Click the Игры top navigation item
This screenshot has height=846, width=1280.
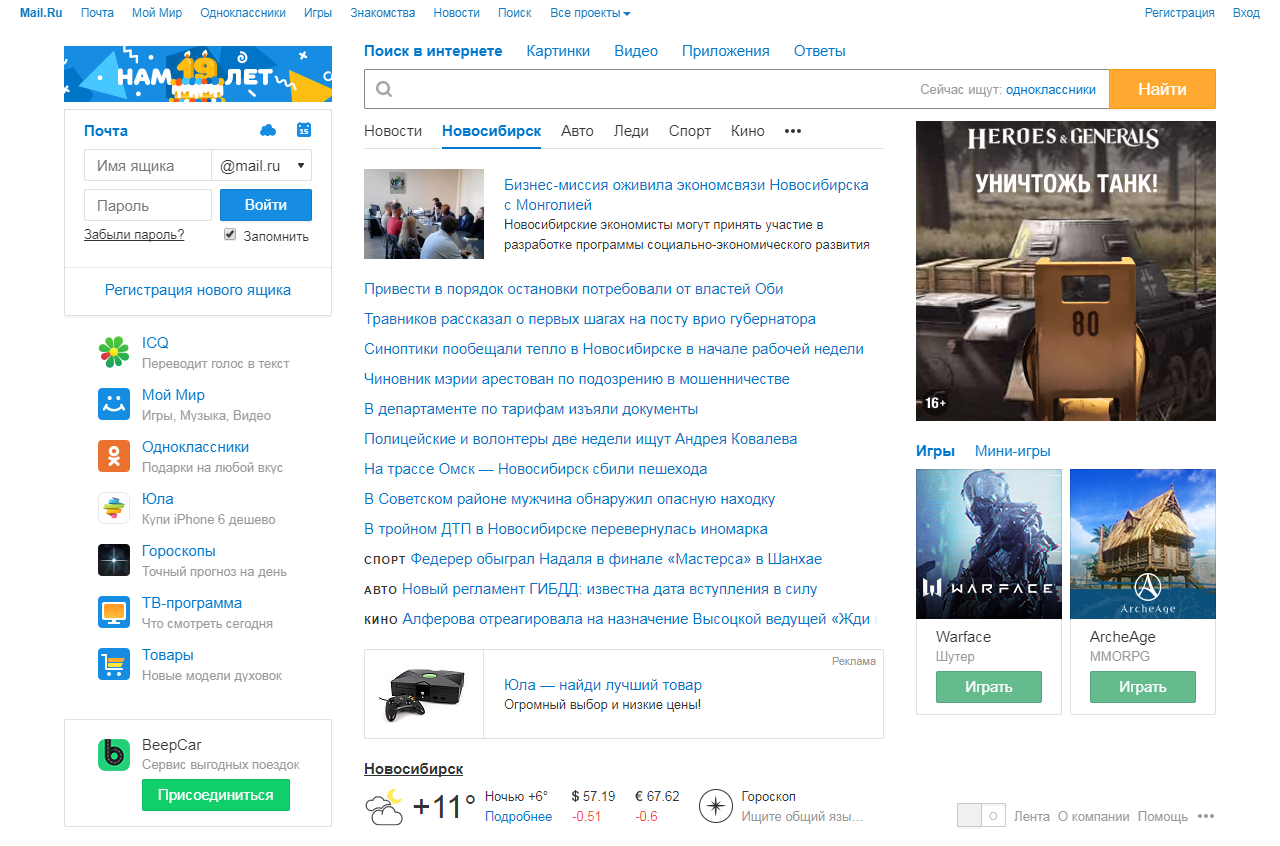(x=318, y=13)
